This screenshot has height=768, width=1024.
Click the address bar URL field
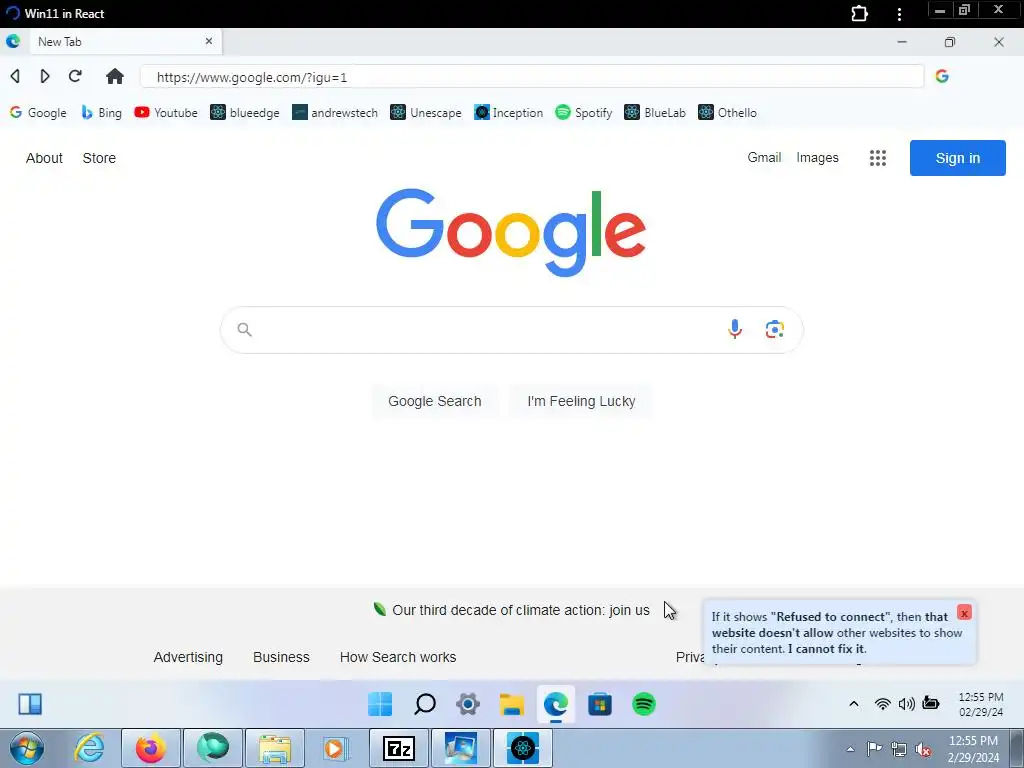pos(532,76)
